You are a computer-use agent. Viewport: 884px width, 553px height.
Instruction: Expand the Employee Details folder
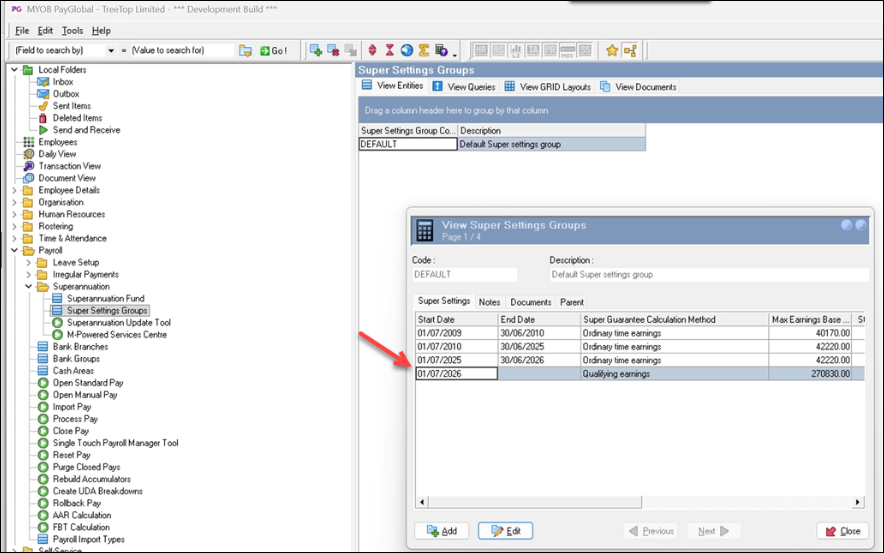point(15,191)
